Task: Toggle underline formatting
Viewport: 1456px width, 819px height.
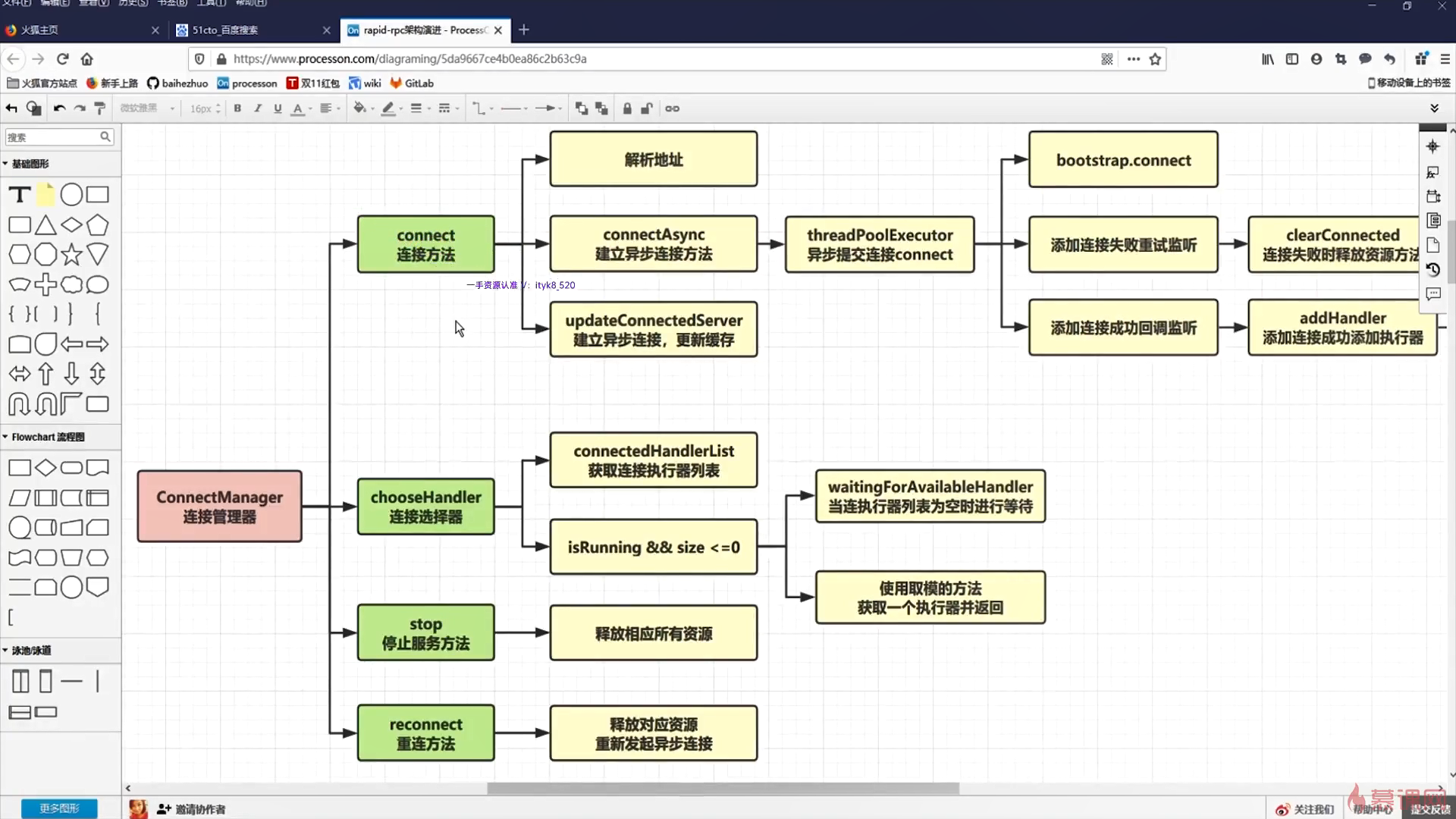Action: tap(278, 108)
